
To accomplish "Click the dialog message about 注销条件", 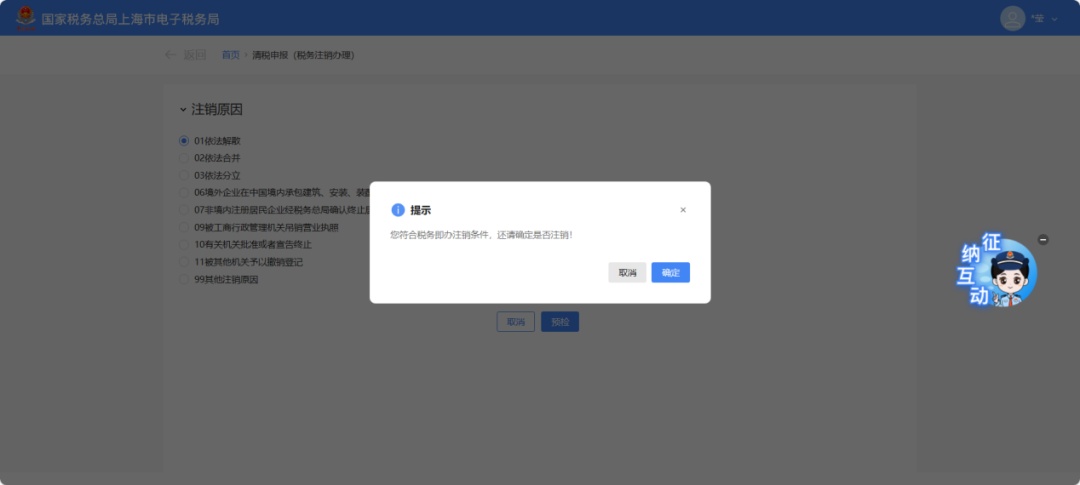I will pos(481,235).
